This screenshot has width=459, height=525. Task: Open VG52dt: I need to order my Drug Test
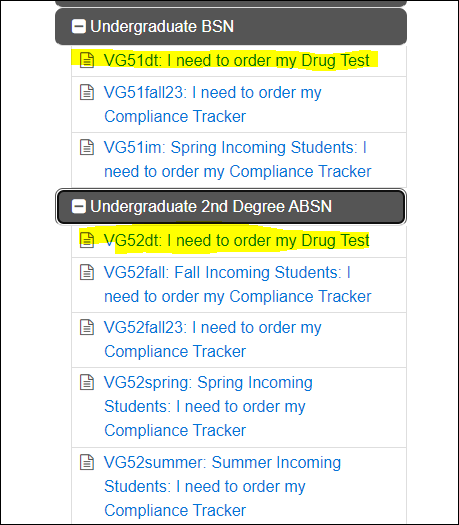pyautogui.click(x=236, y=240)
